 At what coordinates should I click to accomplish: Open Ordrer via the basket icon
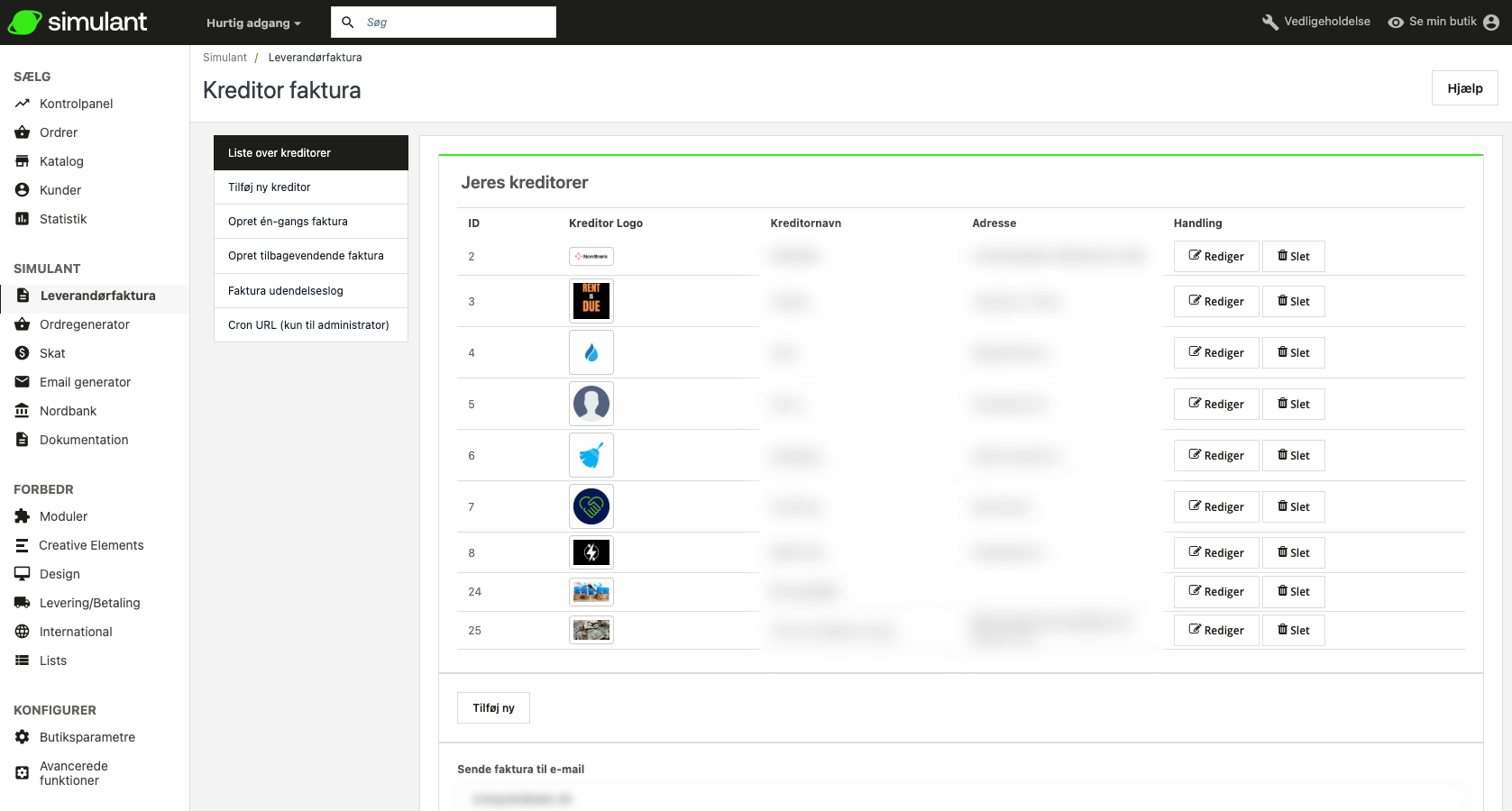(23, 132)
